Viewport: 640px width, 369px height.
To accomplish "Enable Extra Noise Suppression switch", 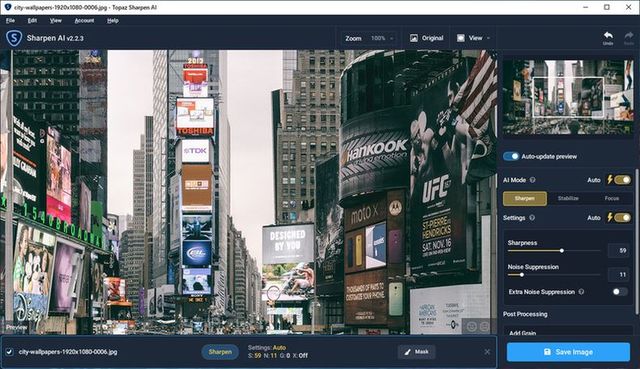I will click(x=620, y=291).
